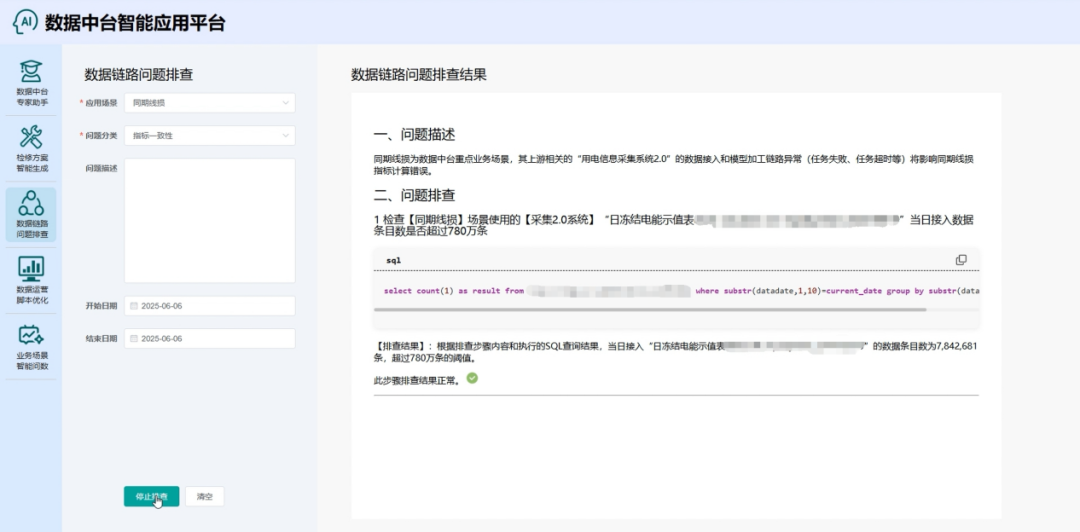Screen dimensions: 1080x532
Task: Click 二、问题排查 heading
Action: [414, 195]
